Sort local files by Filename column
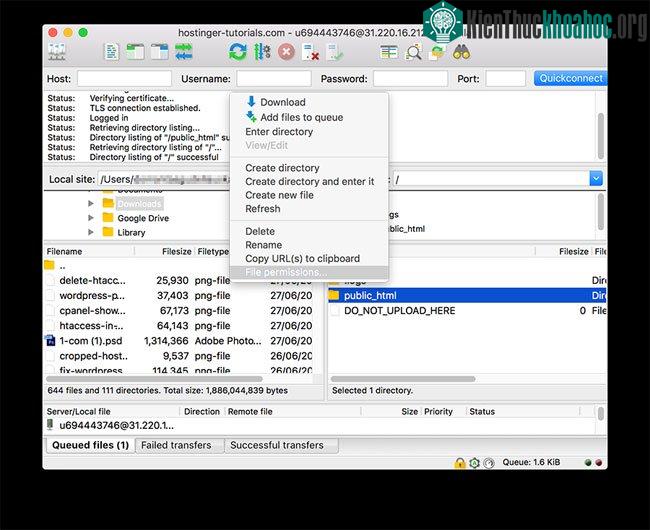 point(89,252)
